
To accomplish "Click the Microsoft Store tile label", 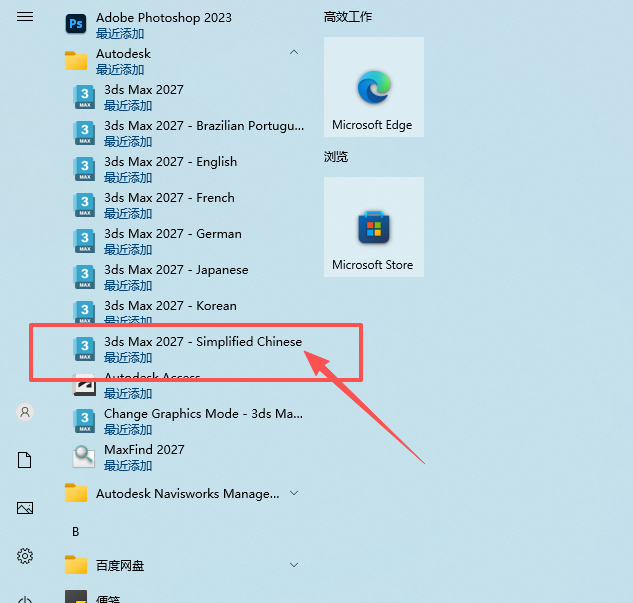I will pyautogui.click(x=373, y=265).
